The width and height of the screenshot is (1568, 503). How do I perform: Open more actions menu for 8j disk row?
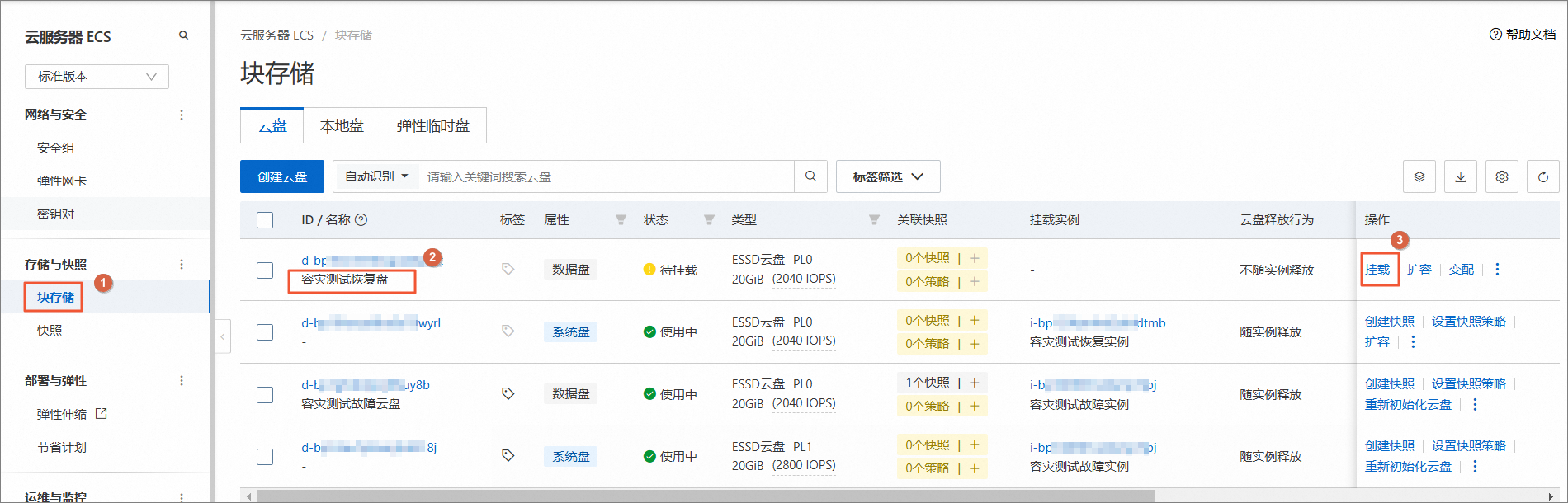[1475, 466]
